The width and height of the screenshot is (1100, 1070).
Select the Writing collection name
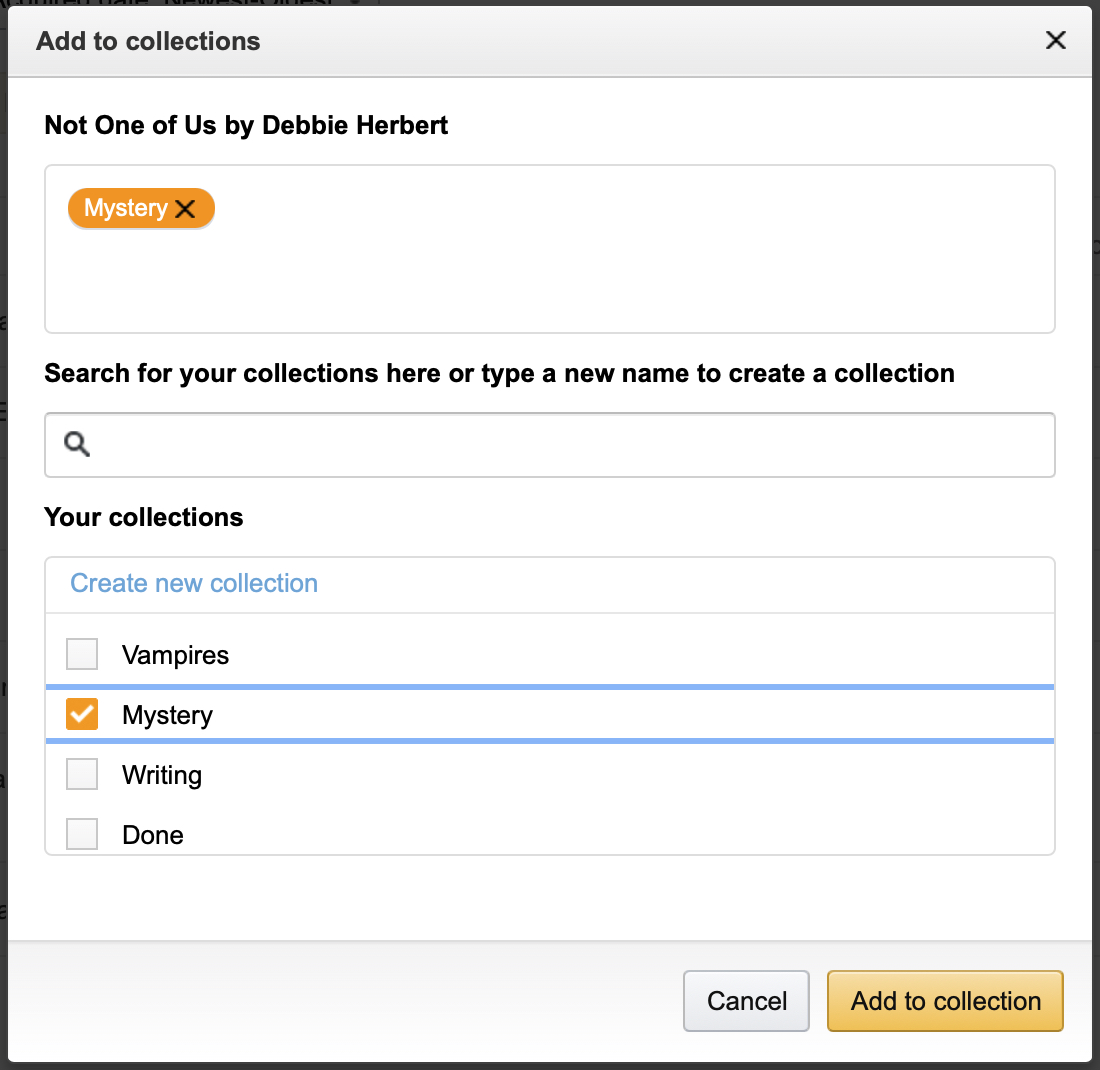(162, 775)
